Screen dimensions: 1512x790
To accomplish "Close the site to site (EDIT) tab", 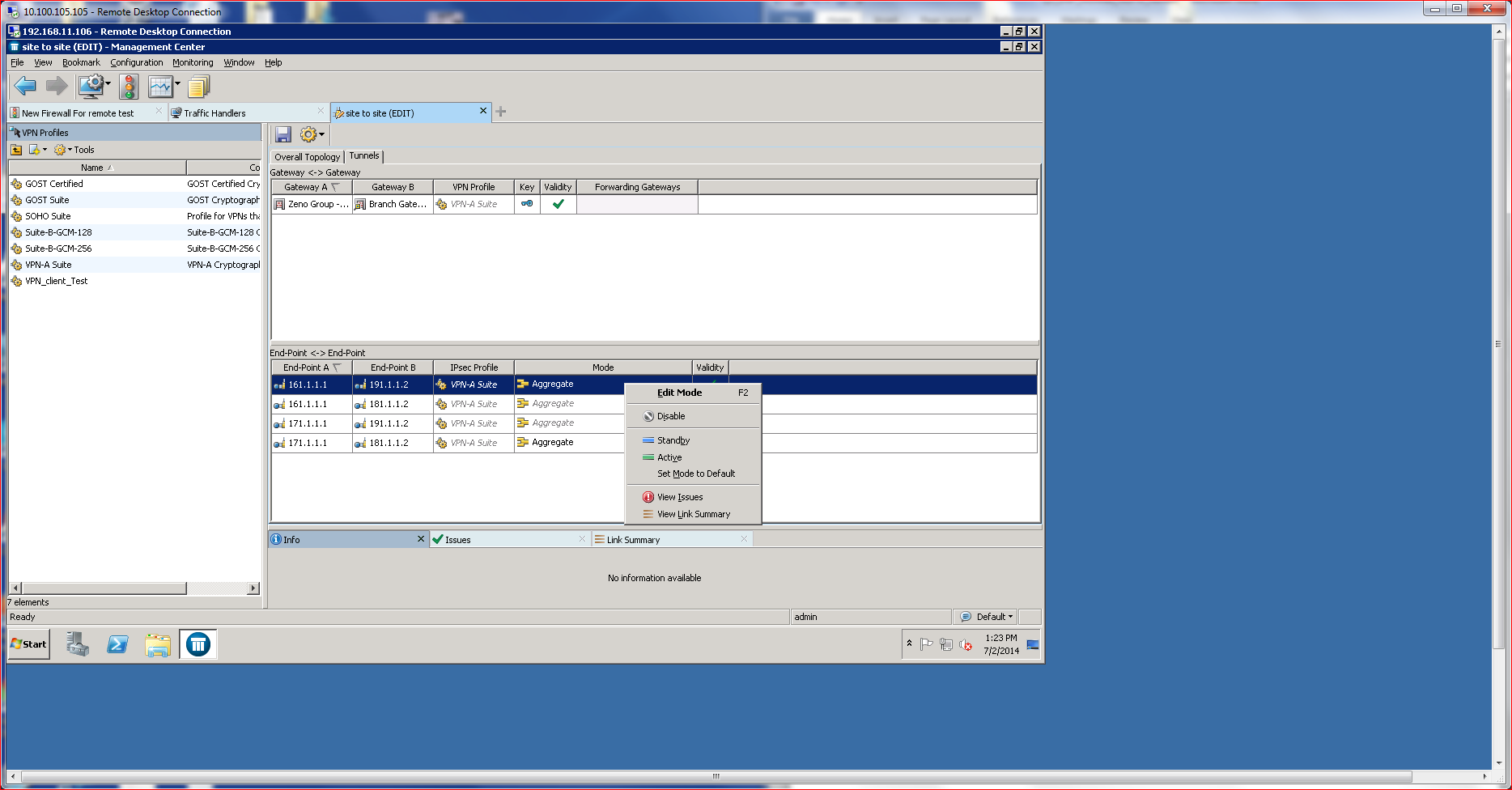I will tap(483, 111).
